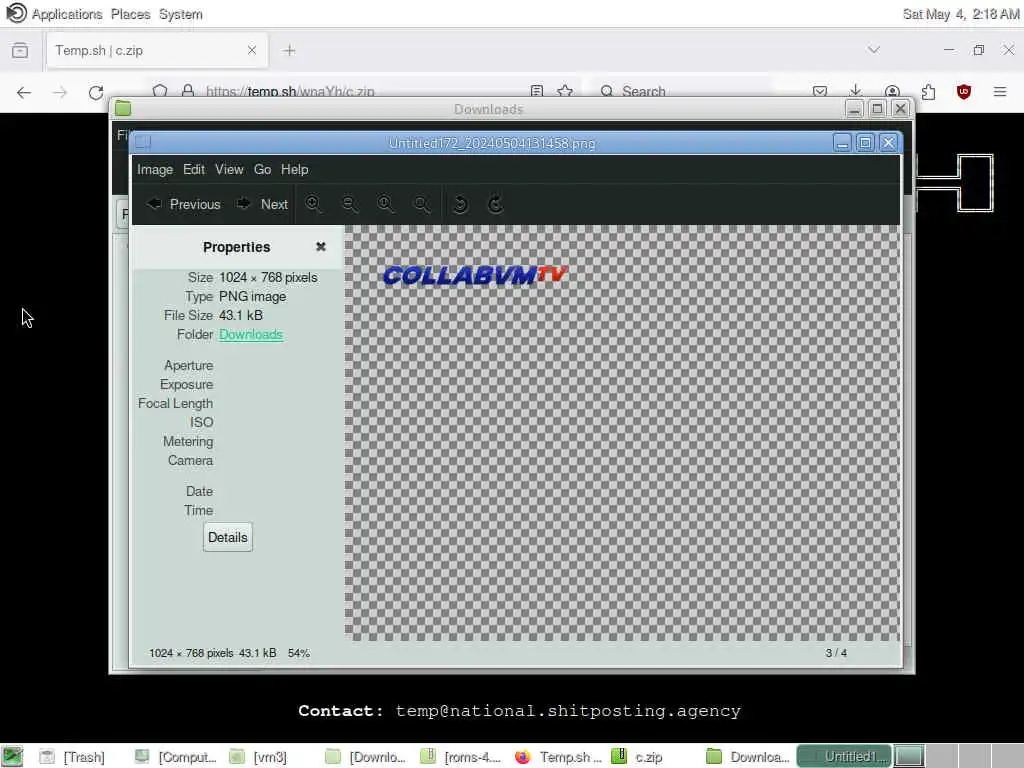
Task: Click the uBlock Origin shield icon
Action: click(964, 91)
